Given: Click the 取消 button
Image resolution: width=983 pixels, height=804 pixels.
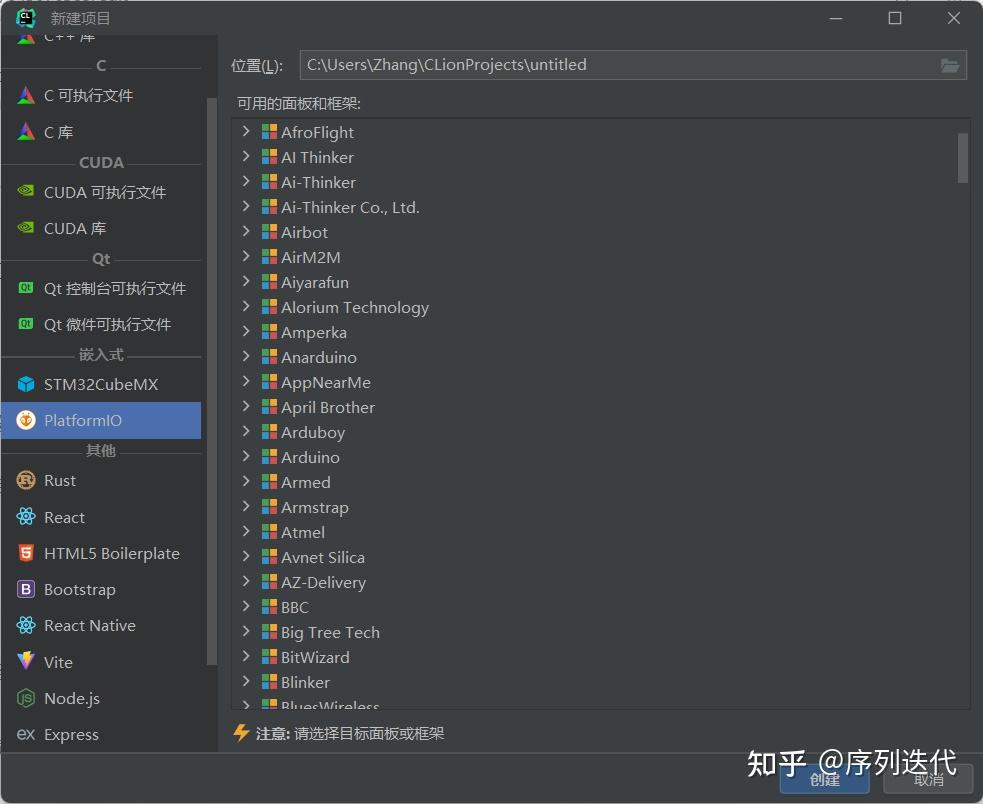Looking at the screenshot, I should [x=928, y=780].
